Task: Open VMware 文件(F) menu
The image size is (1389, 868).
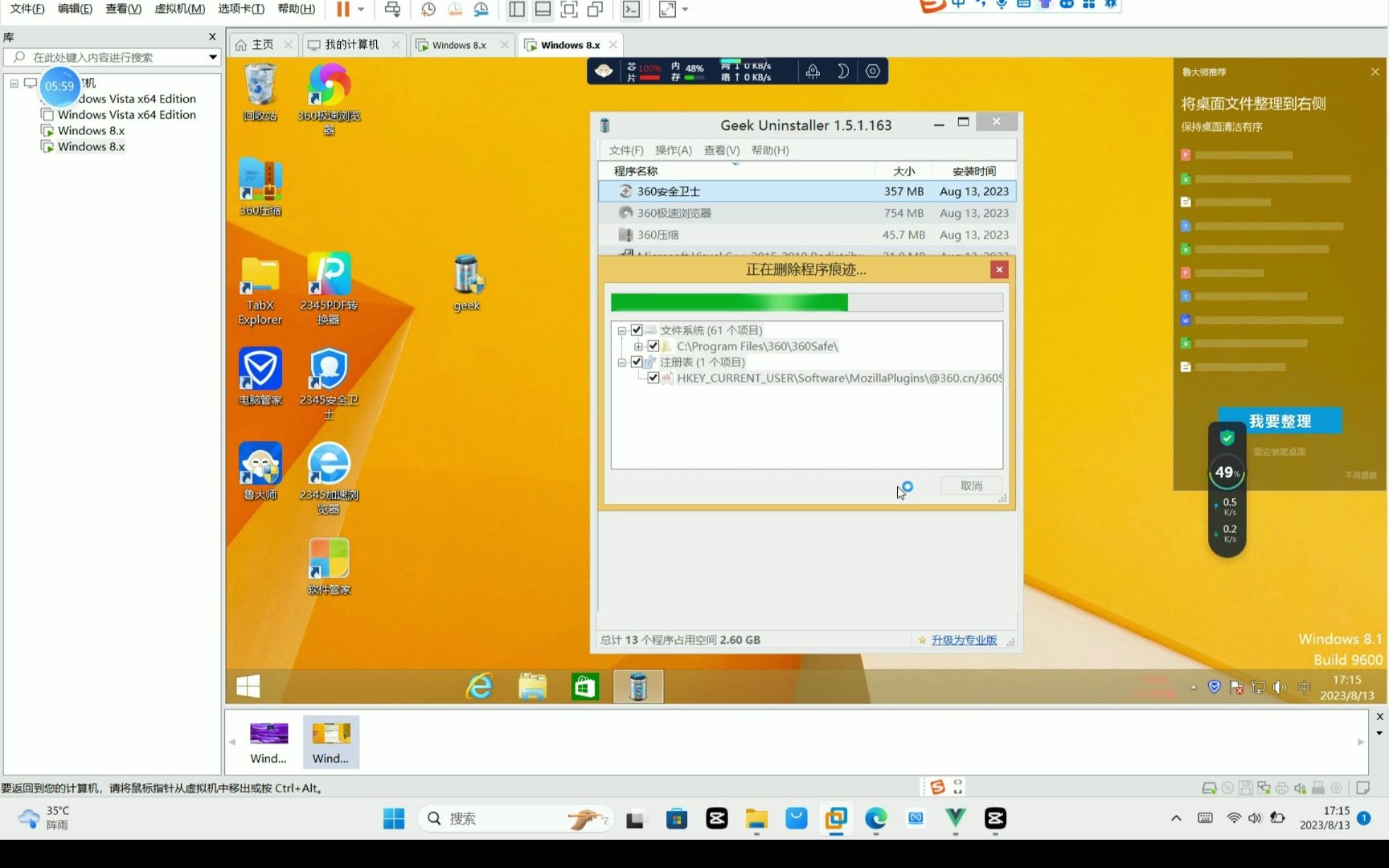Action: [27, 9]
